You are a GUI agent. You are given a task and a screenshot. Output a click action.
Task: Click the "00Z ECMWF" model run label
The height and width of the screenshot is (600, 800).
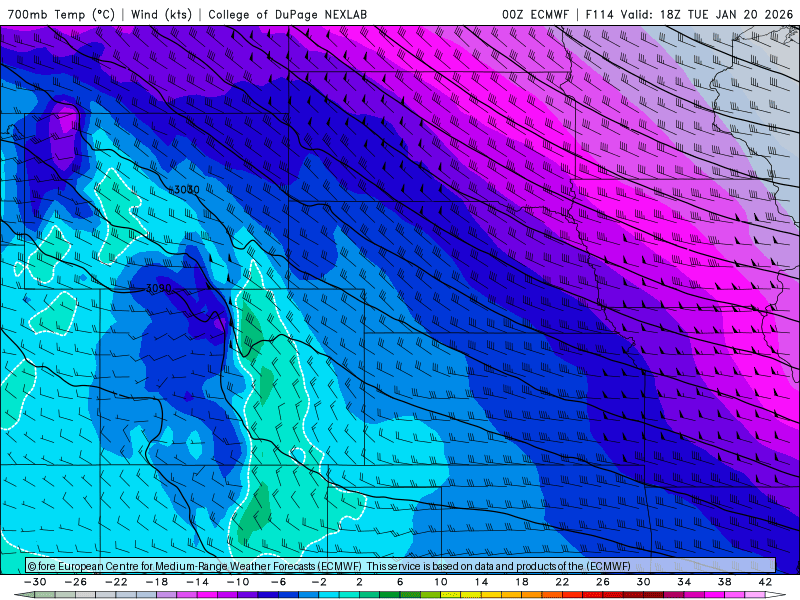coord(535,14)
